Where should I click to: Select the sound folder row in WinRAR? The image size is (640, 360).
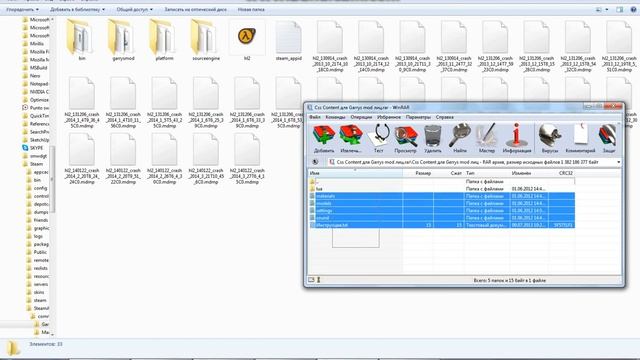442,218
